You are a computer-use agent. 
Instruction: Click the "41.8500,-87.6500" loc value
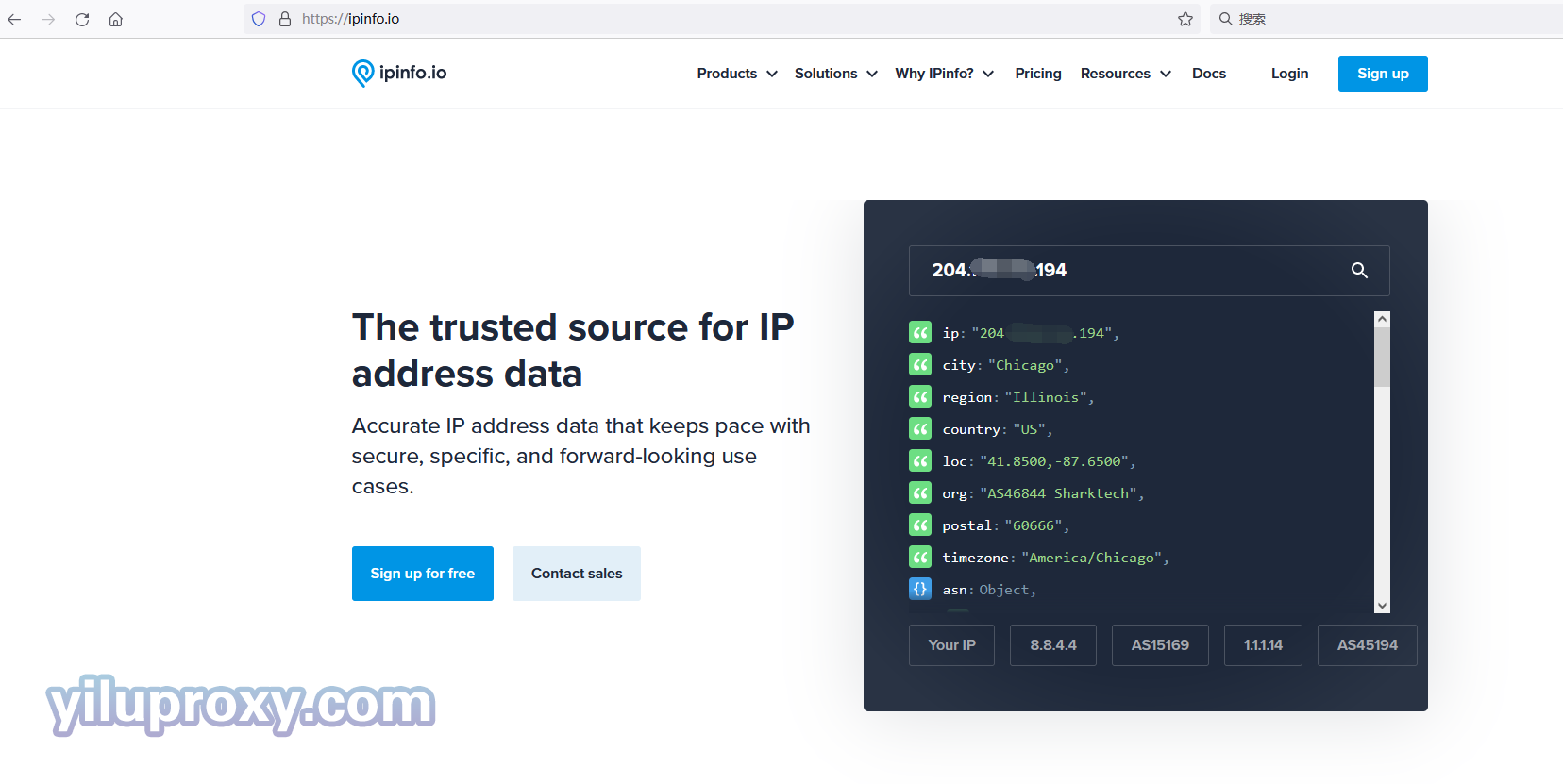coord(1054,461)
